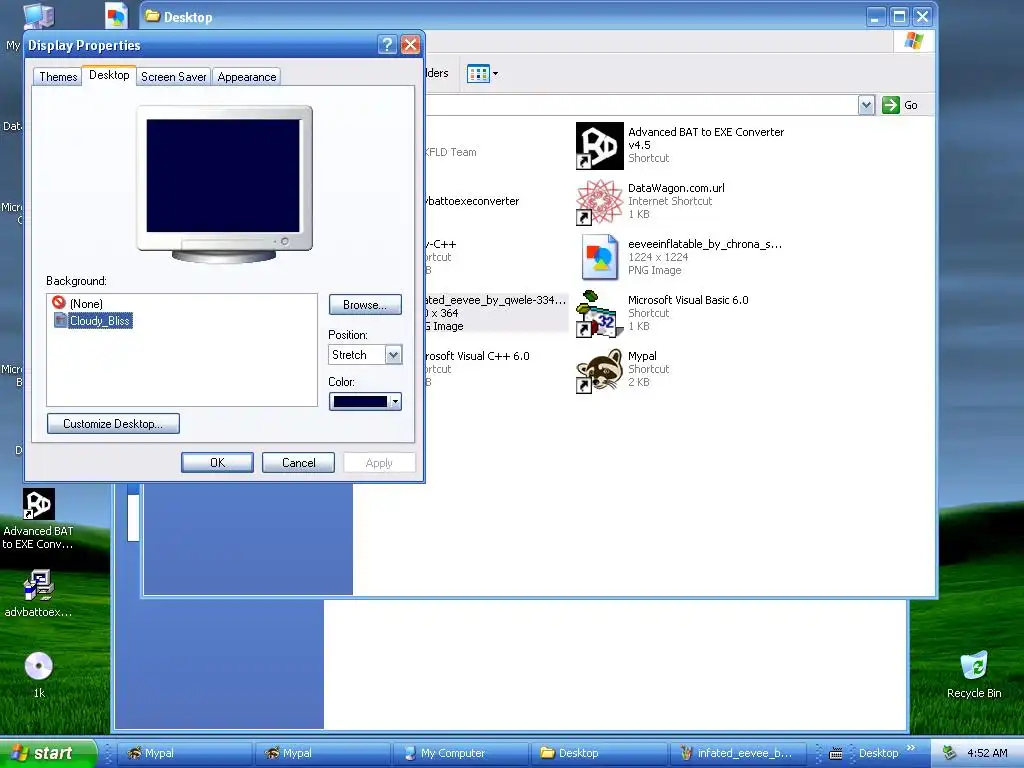1024x768 pixels.
Task: Click the clock showing 4:52 AM
Action: [x=987, y=753]
